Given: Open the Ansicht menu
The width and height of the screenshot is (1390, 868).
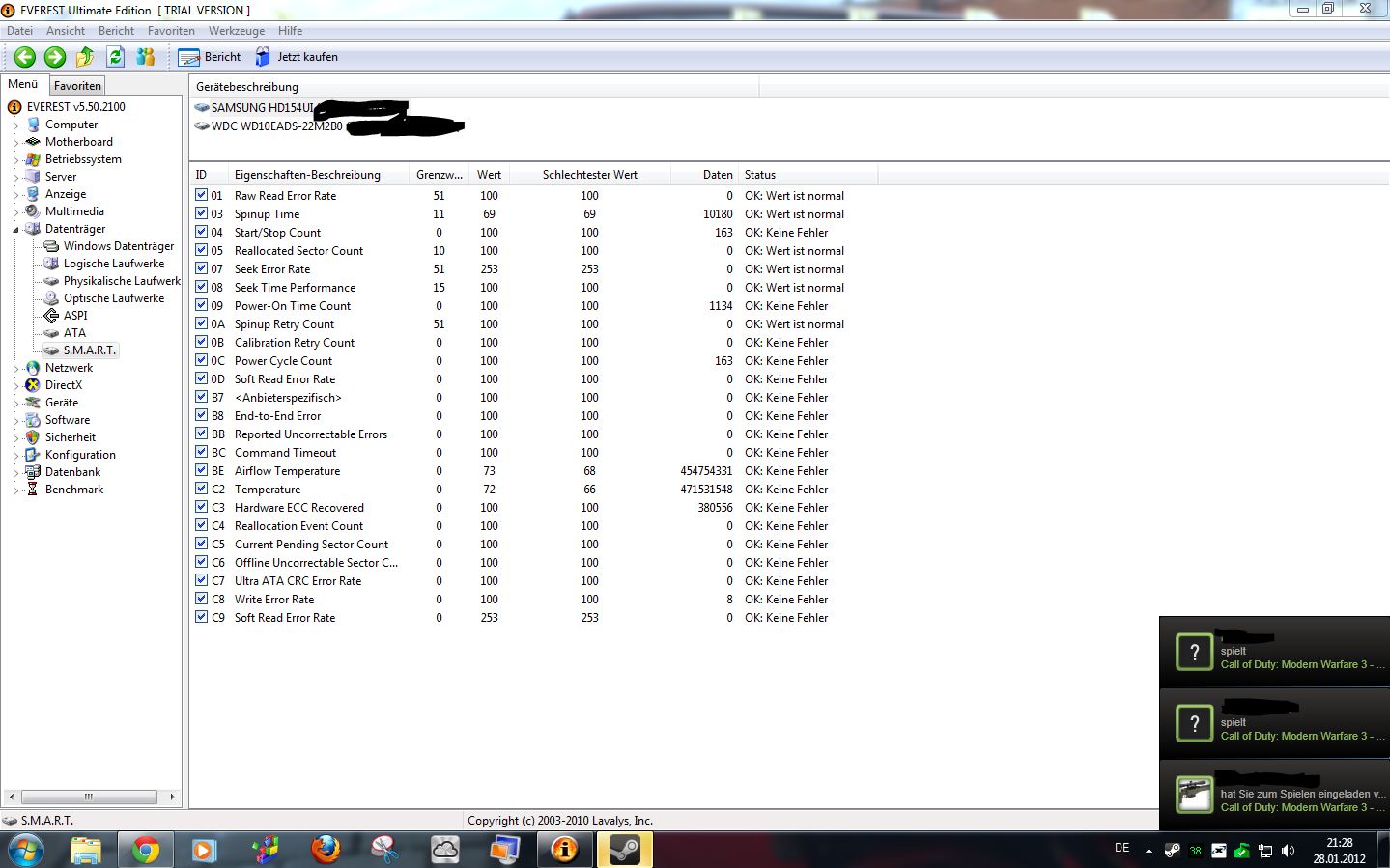Looking at the screenshot, I should (x=66, y=31).
